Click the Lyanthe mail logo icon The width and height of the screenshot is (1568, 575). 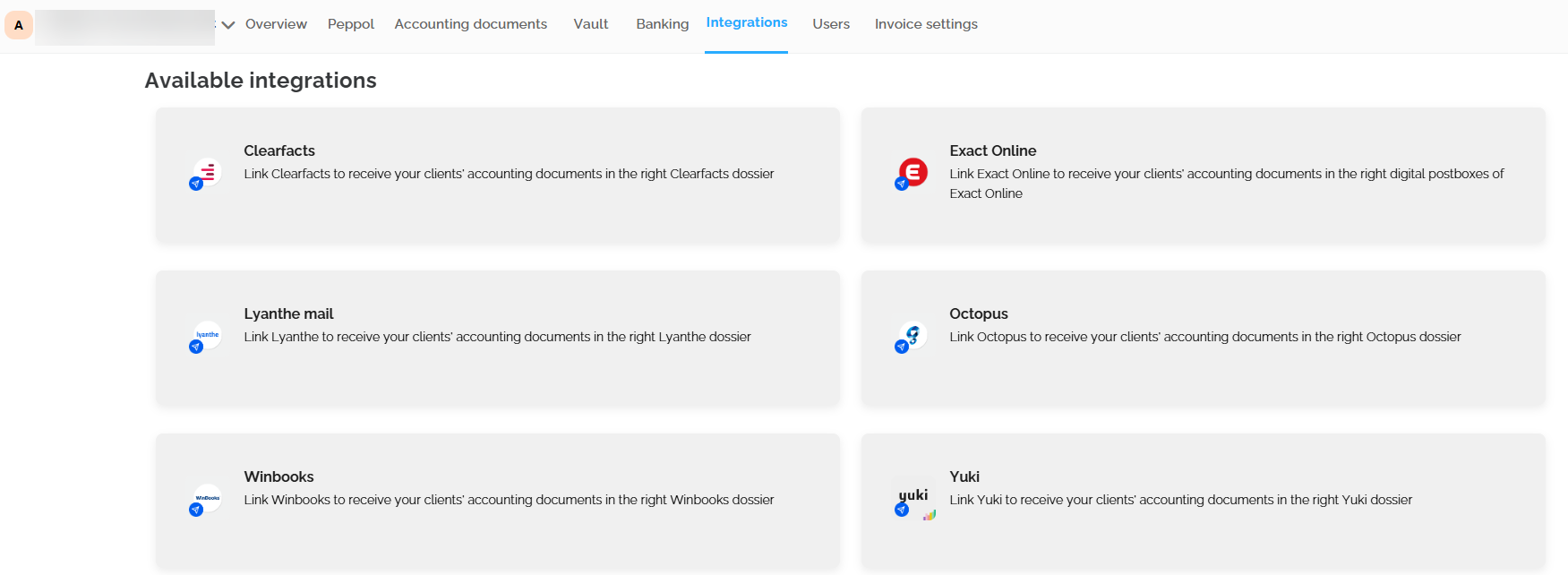tap(207, 335)
